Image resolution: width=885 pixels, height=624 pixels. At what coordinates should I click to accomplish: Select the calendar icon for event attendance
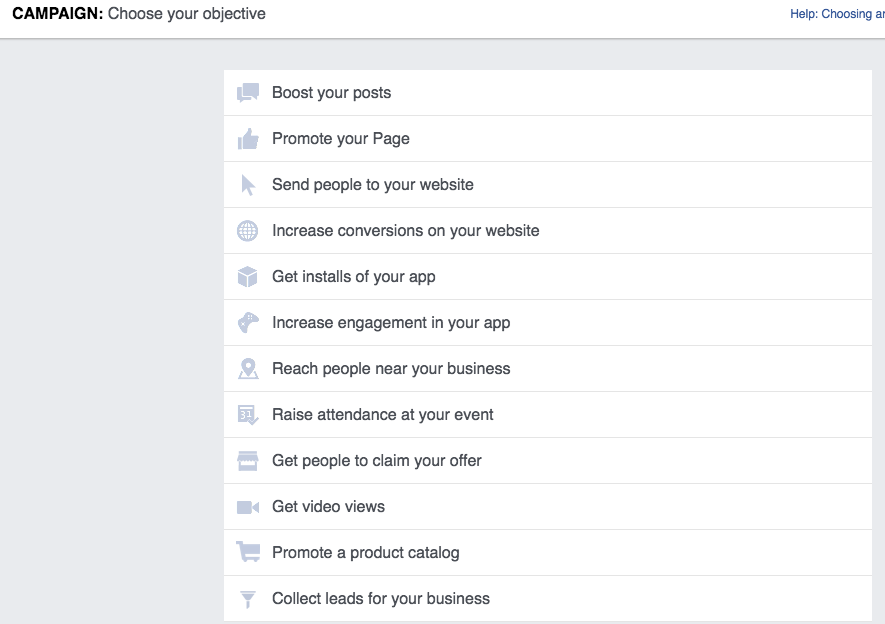point(247,414)
